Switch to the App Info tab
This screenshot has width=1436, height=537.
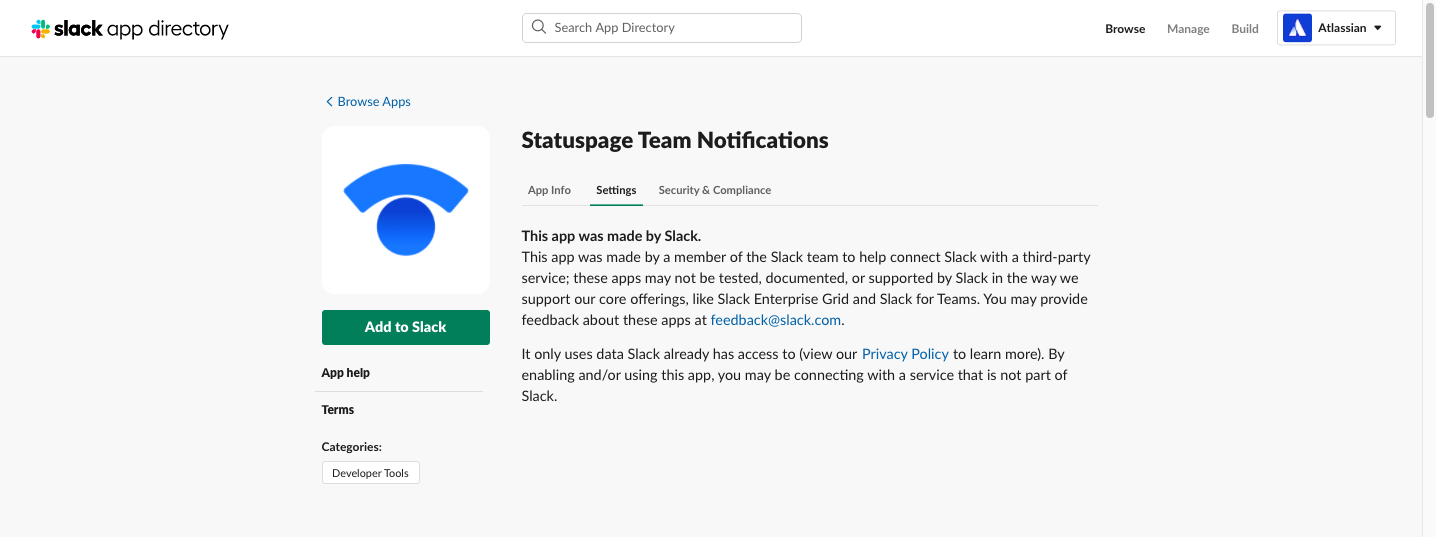549,190
